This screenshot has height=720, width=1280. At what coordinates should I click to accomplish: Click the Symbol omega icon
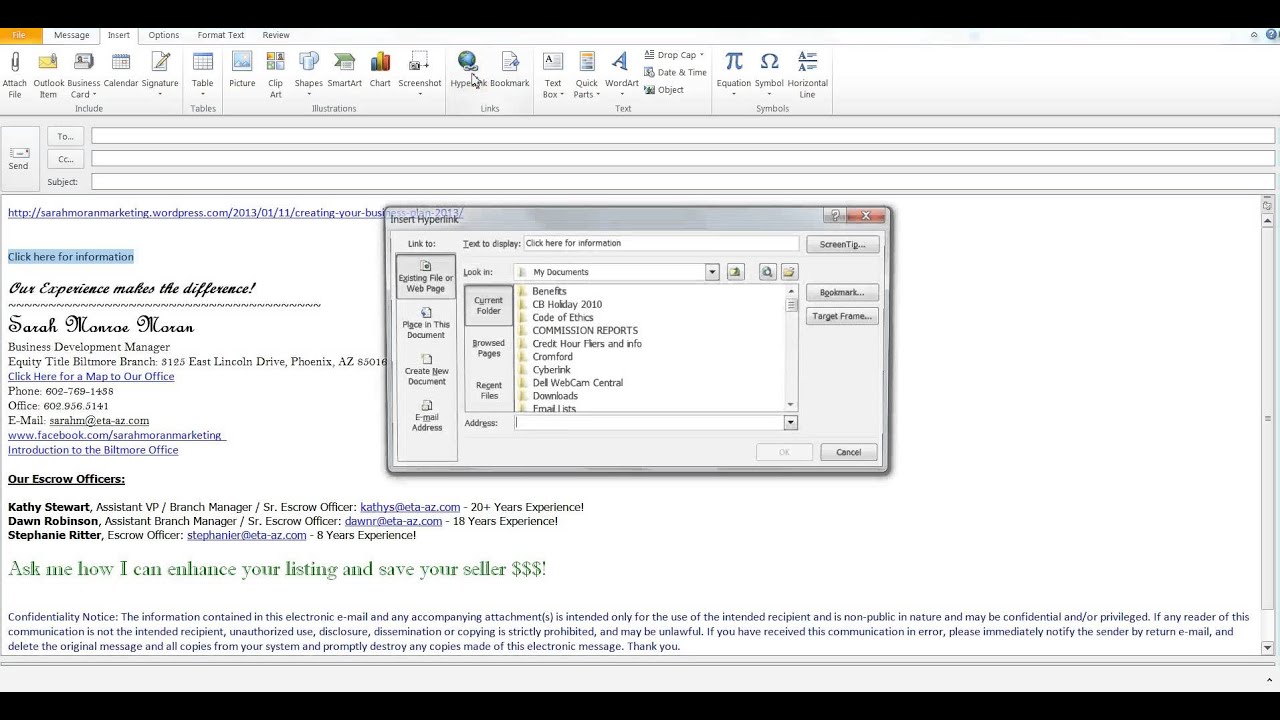pyautogui.click(x=769, y=63)
